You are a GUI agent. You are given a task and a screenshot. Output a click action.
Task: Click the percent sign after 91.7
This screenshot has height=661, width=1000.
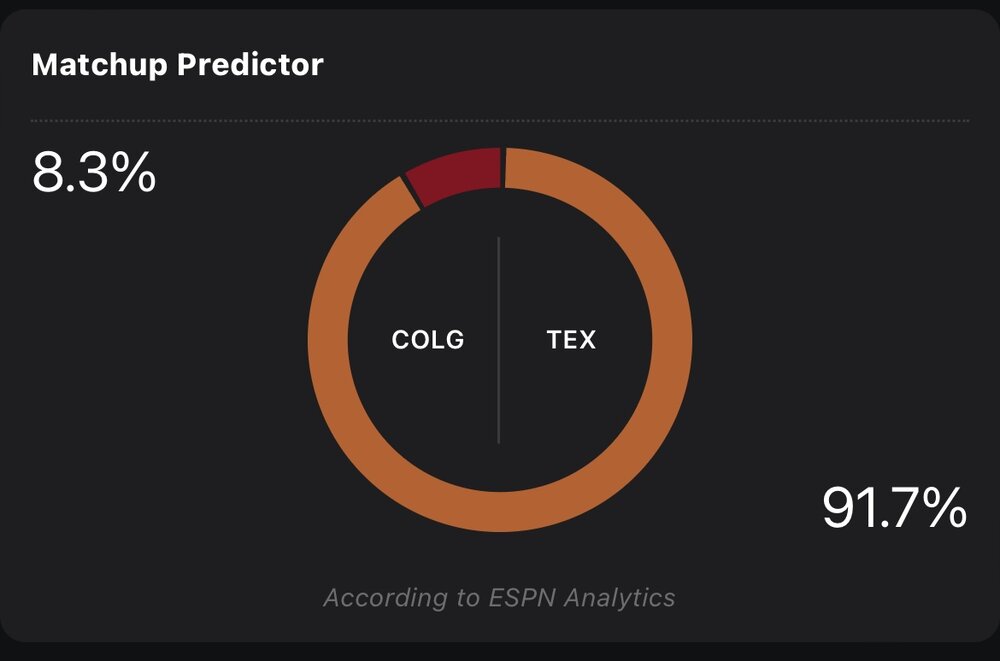tap(945, 507)
